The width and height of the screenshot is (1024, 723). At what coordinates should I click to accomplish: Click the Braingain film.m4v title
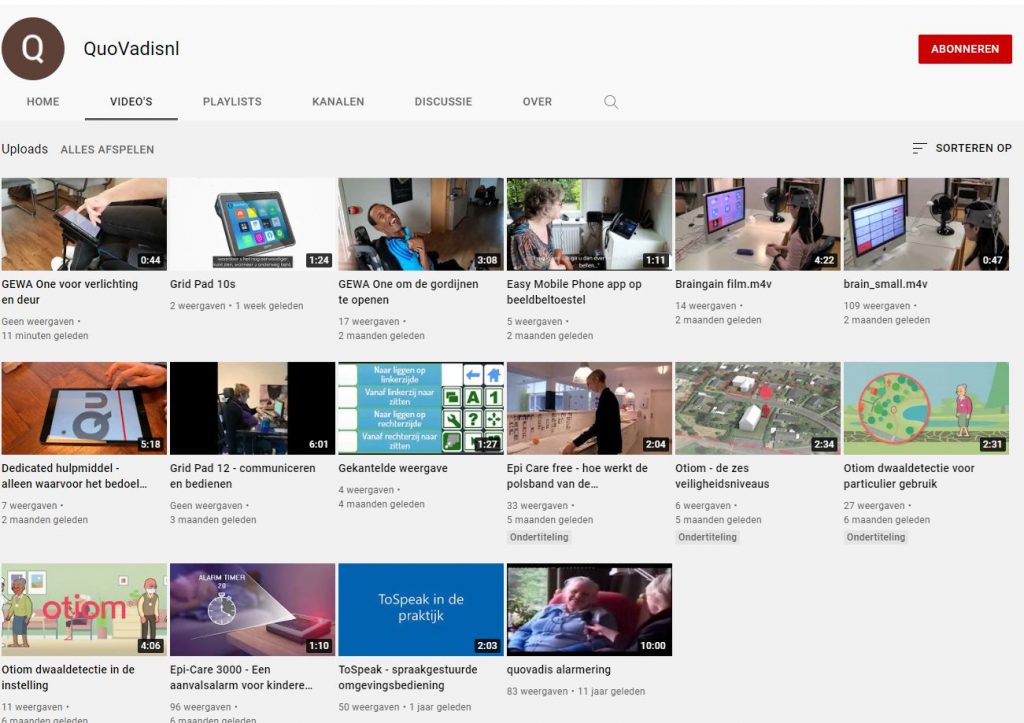[724, 284]
